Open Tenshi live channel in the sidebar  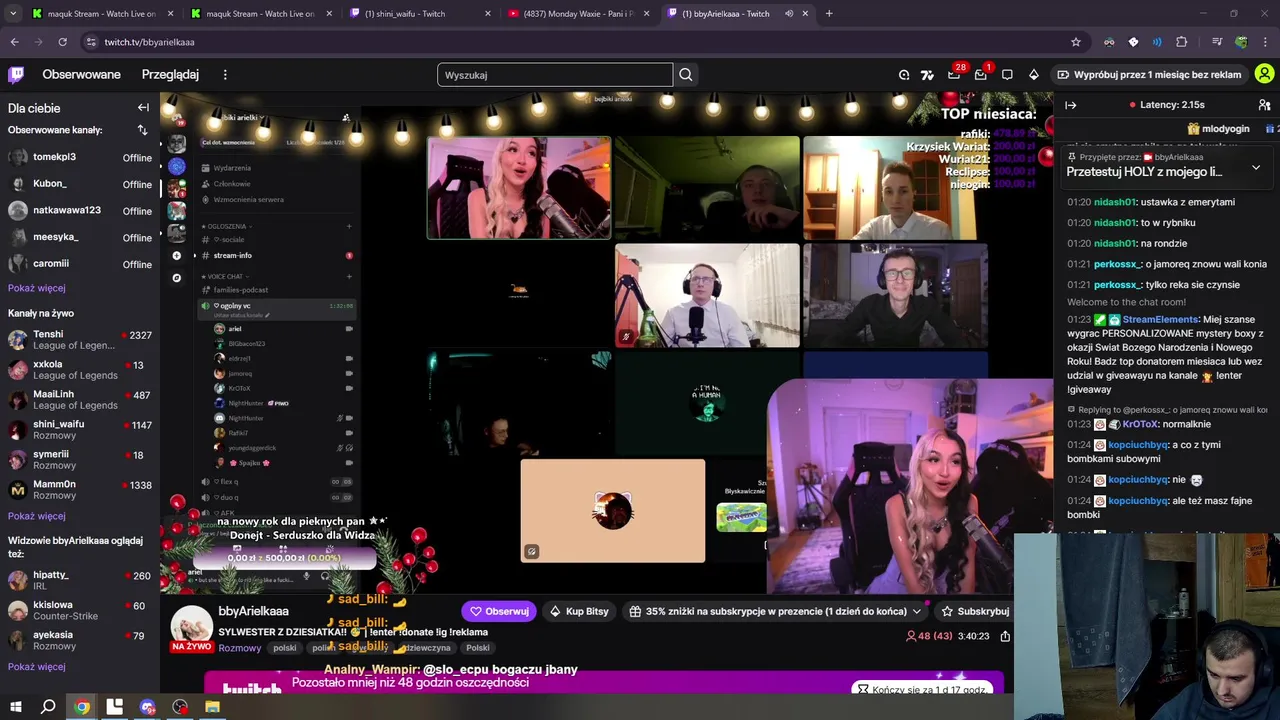pyautogui.click(x=80, y=340)
